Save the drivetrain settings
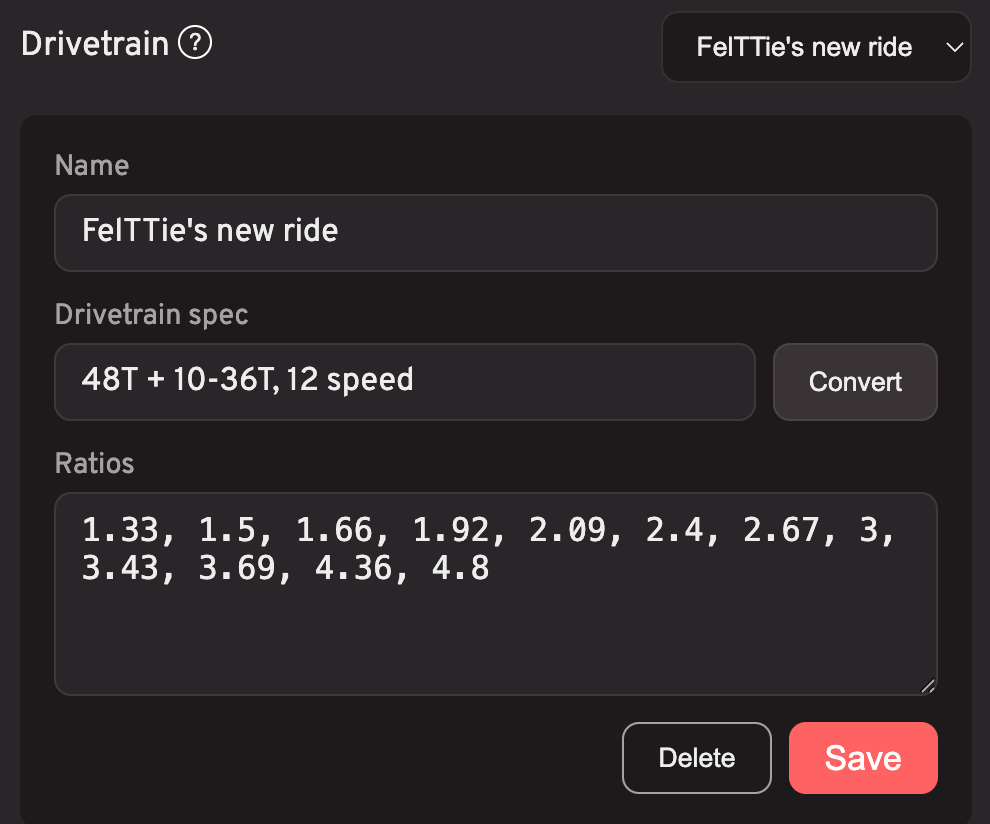The image size is (990, 824). [x=863, y=758]
